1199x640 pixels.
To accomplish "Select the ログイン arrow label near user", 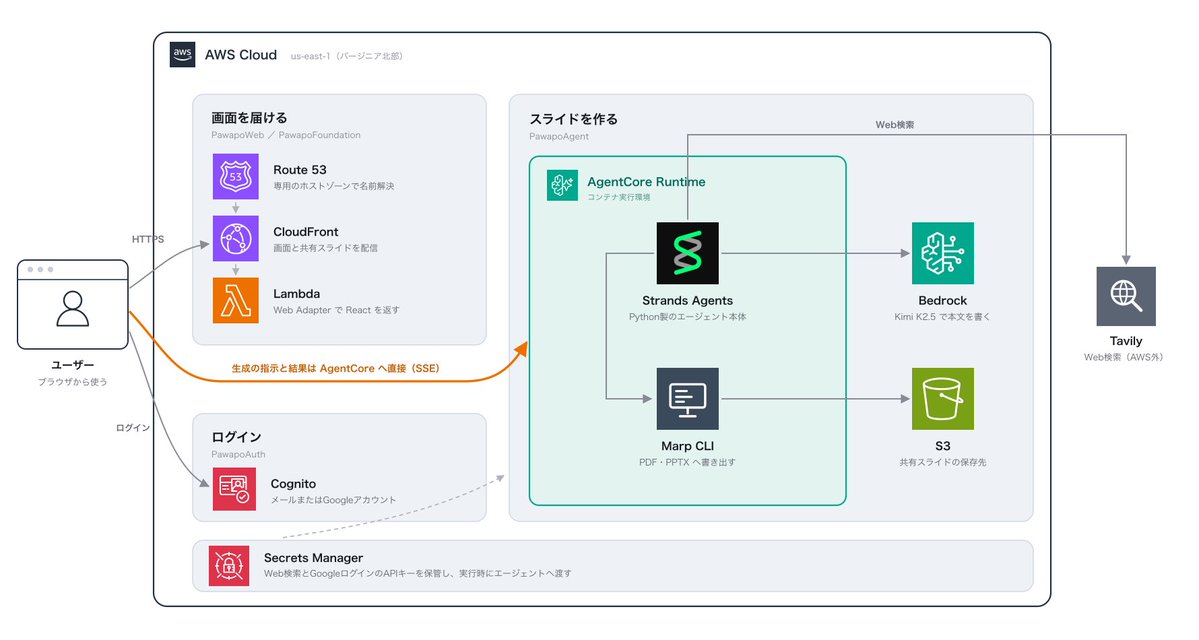I will click(133, 428).
